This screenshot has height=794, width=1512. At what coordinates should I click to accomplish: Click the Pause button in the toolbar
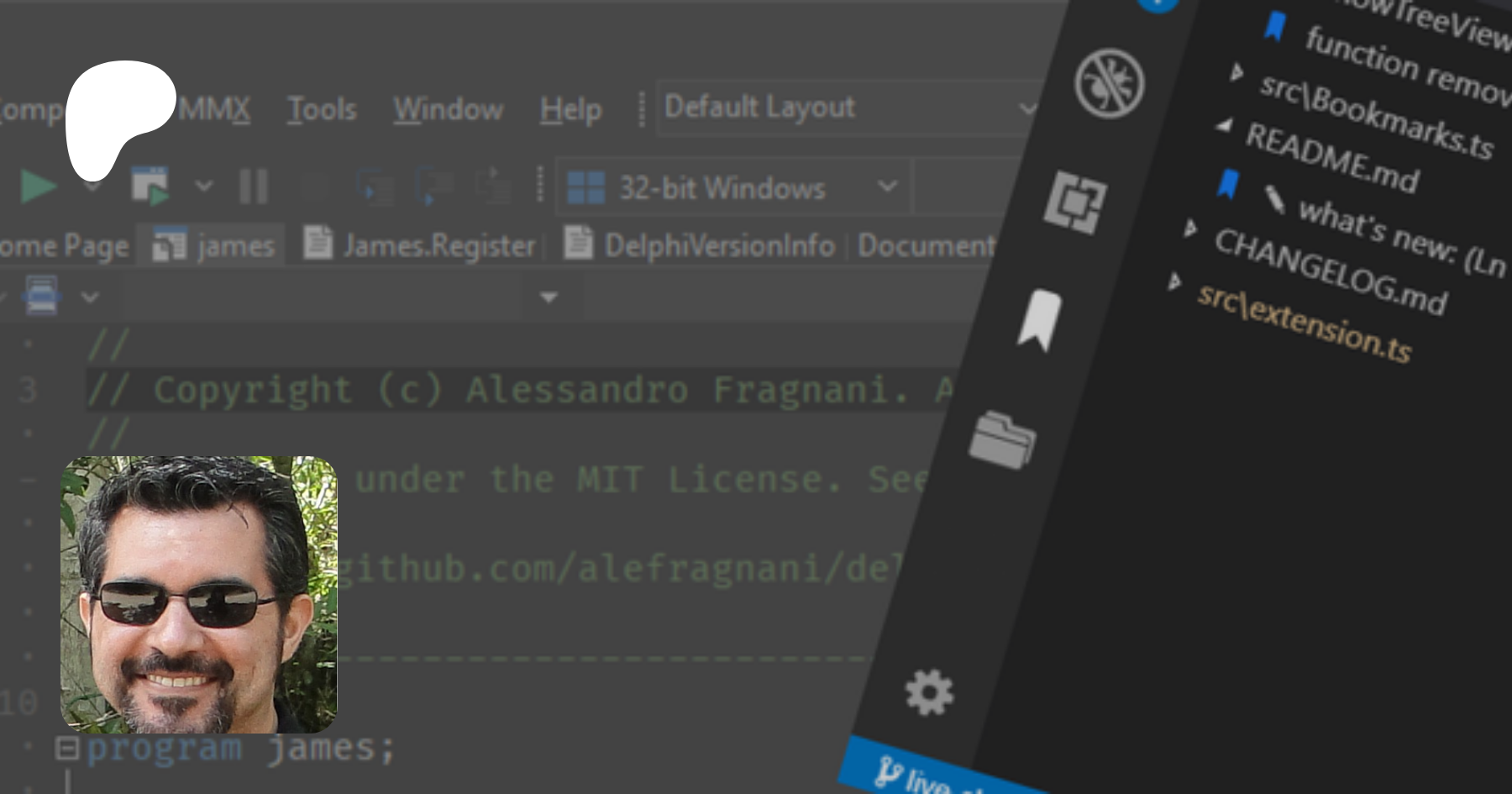(253, 187)
